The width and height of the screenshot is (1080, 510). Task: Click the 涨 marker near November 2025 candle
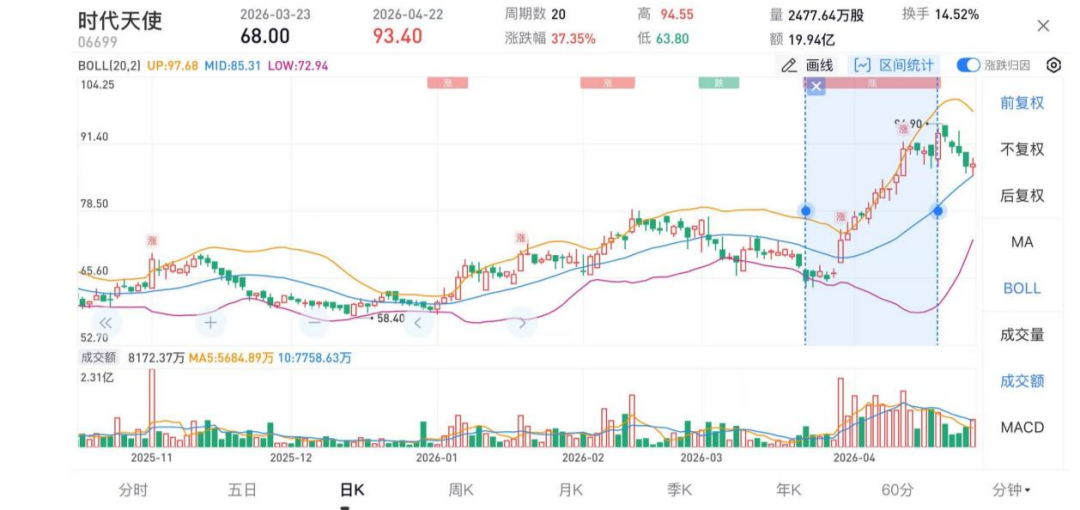coord(152,241)
